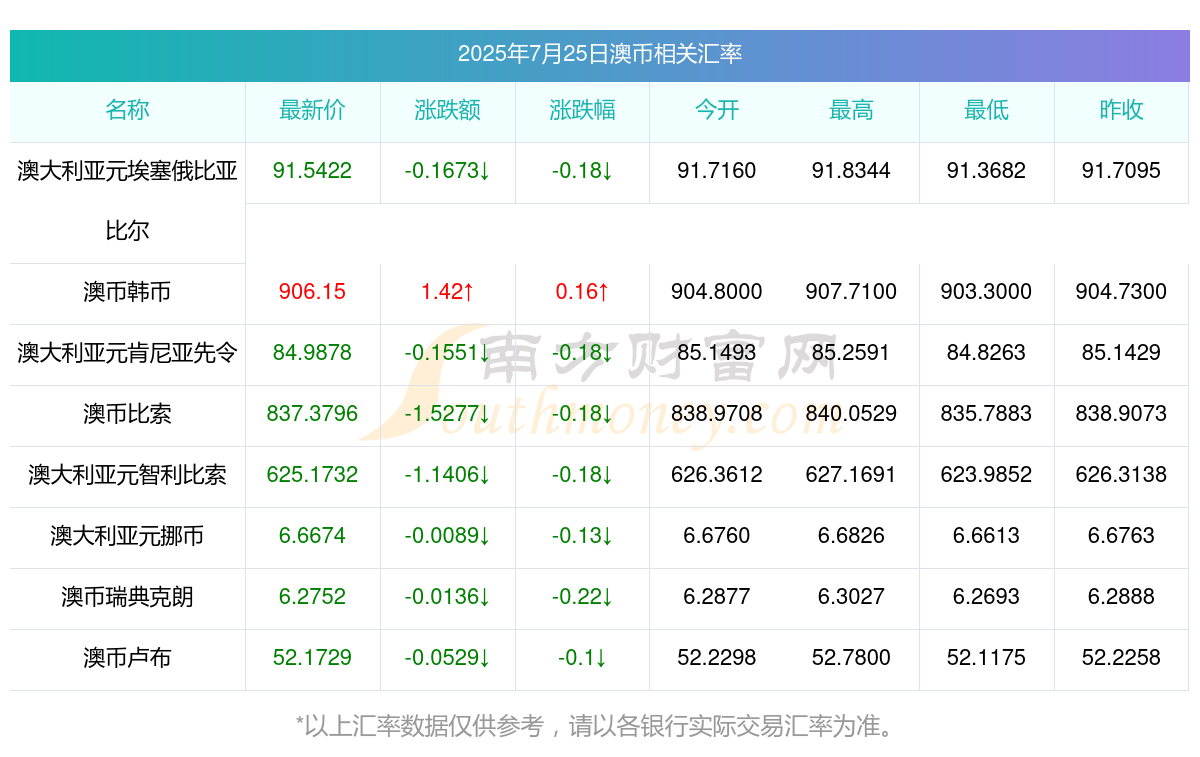1200x757 pixels.
Task: Select latest price 52.1729
Action: (x=313, y=658)
